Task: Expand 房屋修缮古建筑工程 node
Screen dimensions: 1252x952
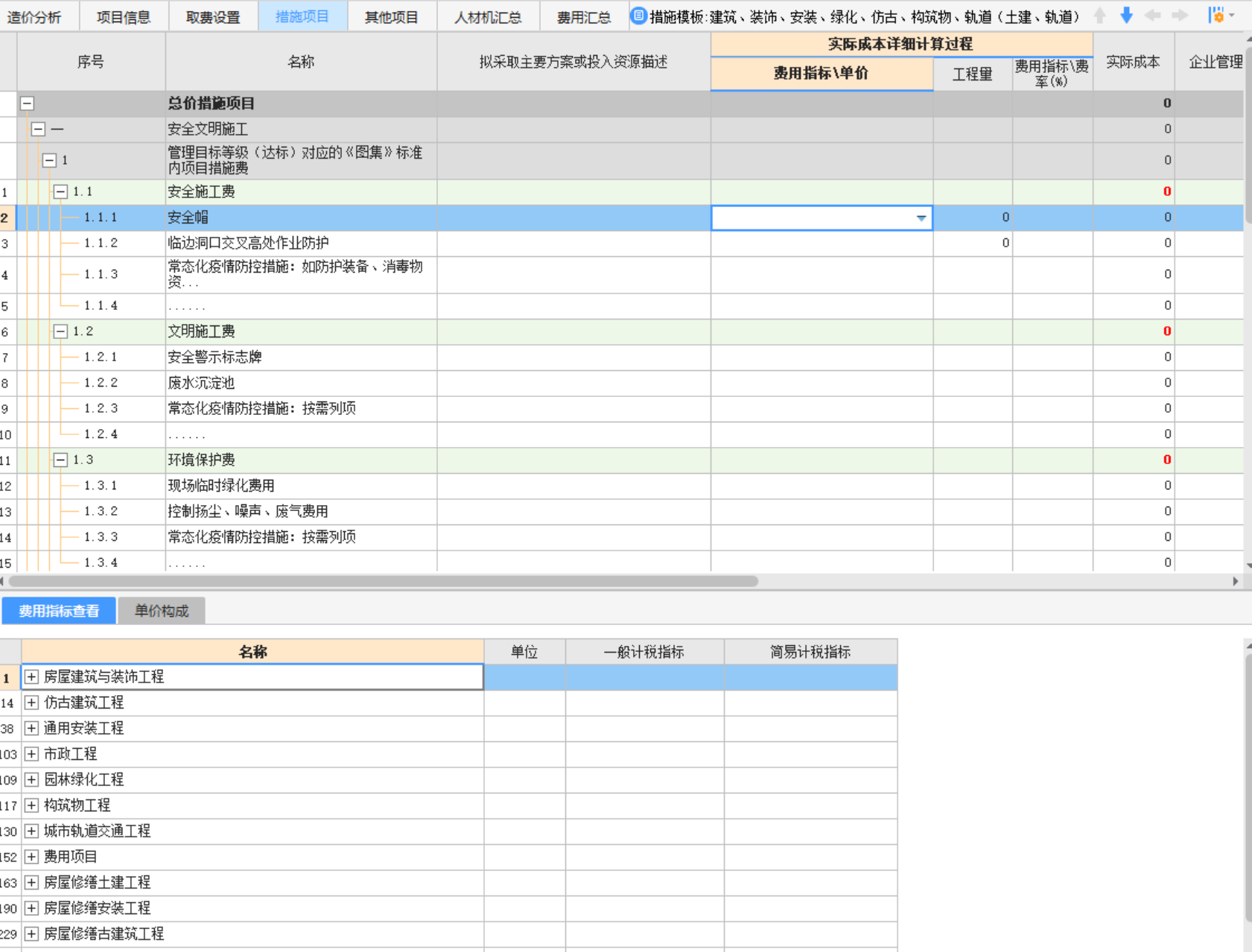Action: tap(31, 933)
